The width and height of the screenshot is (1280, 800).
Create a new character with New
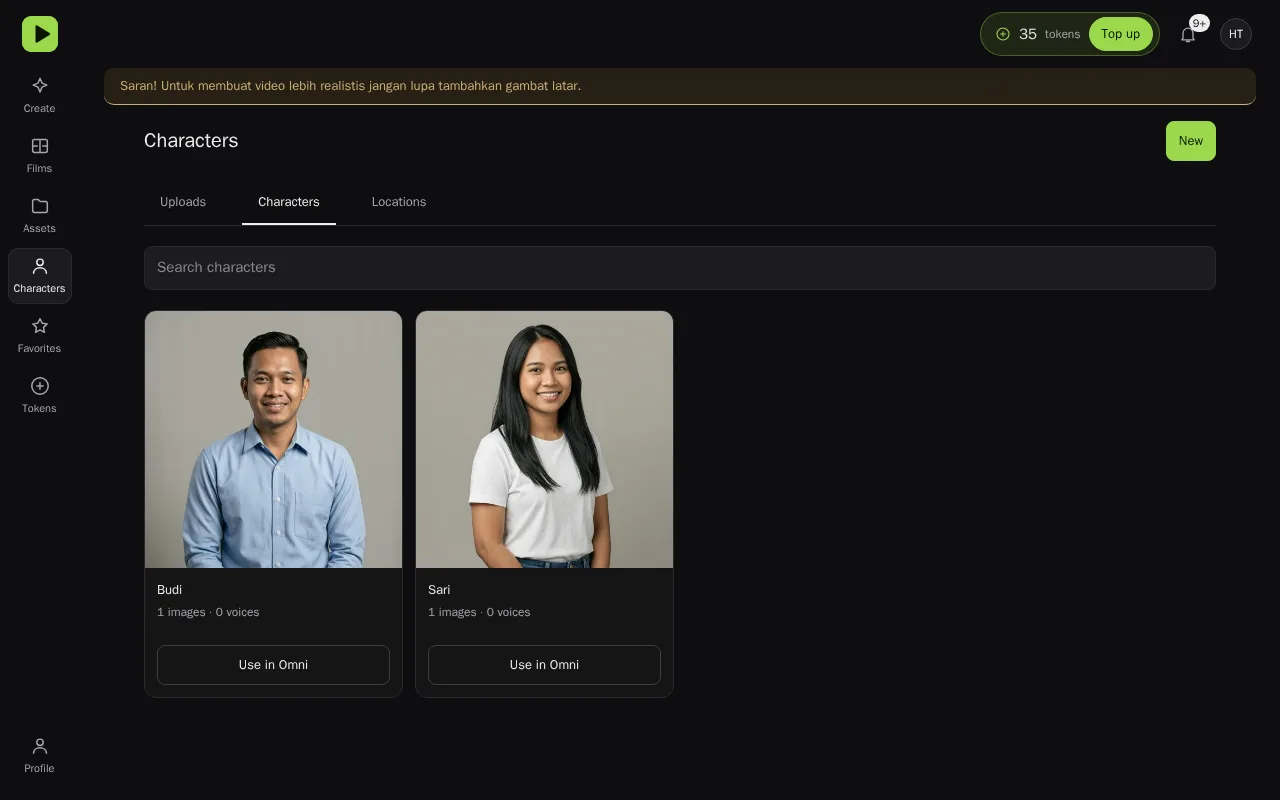click(x=1191, y=141)
